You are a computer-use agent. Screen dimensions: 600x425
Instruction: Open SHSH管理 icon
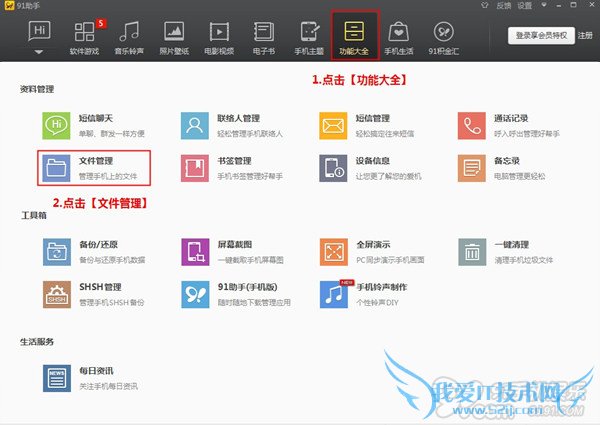57,295
